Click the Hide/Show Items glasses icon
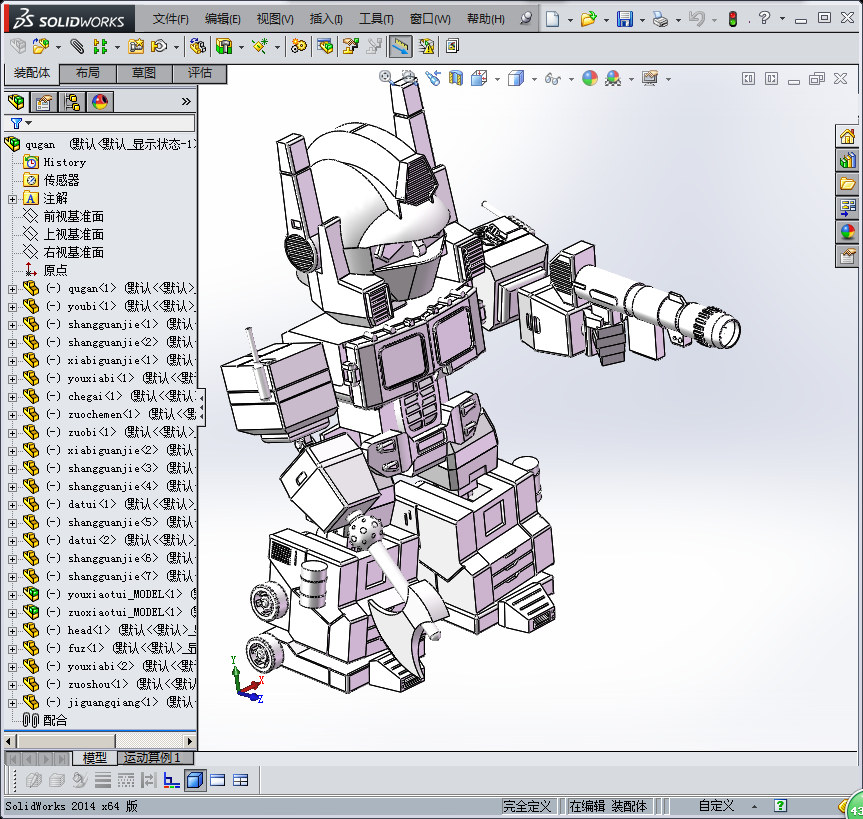Screen dimensions: 863x819 [553, 79]
